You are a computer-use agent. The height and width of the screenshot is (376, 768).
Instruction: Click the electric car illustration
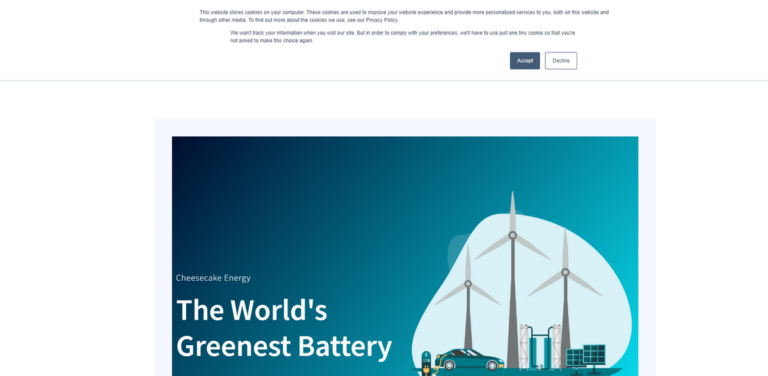click(469, 359)
